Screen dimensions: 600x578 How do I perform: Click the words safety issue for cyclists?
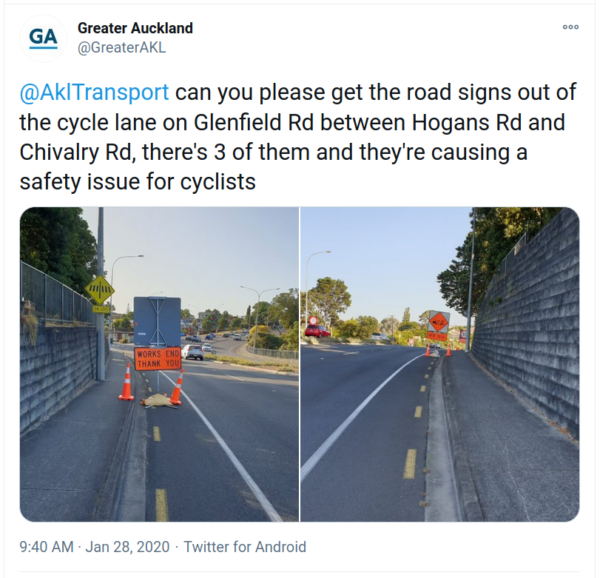[138, 182]
